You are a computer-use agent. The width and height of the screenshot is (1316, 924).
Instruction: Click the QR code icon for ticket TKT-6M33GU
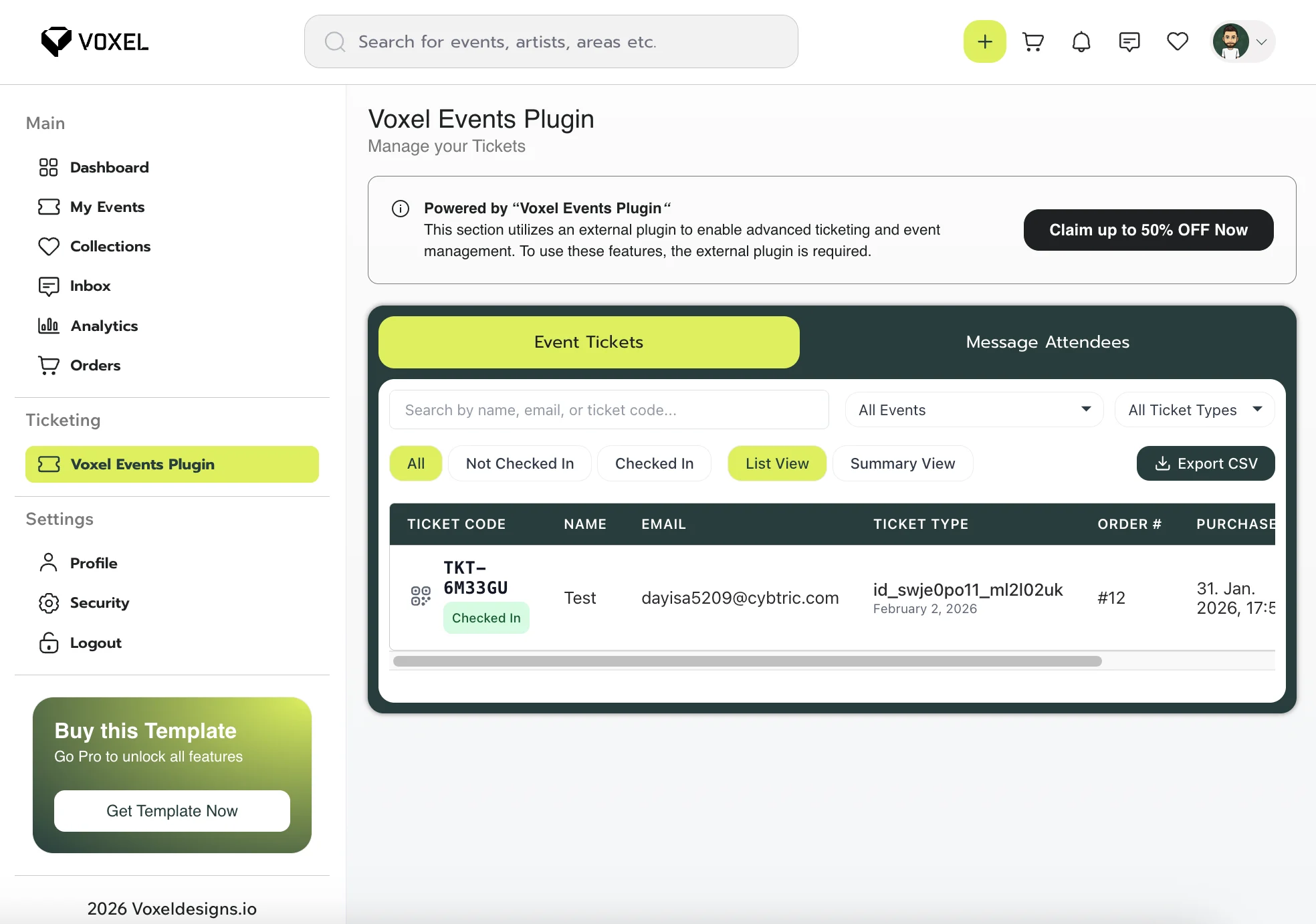point(421,596)
